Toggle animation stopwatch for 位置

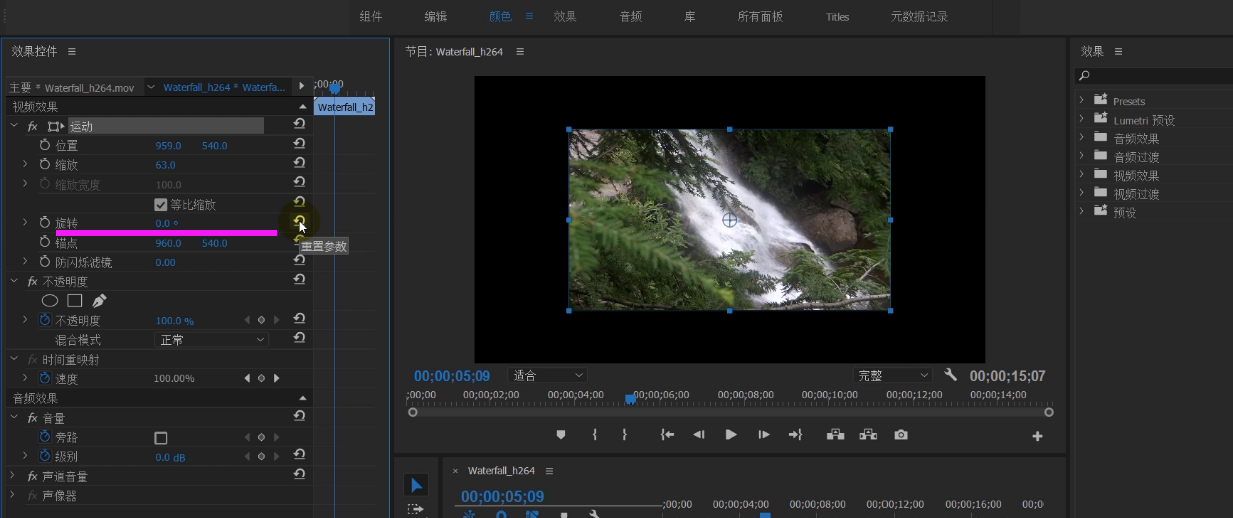click(44, 145)
